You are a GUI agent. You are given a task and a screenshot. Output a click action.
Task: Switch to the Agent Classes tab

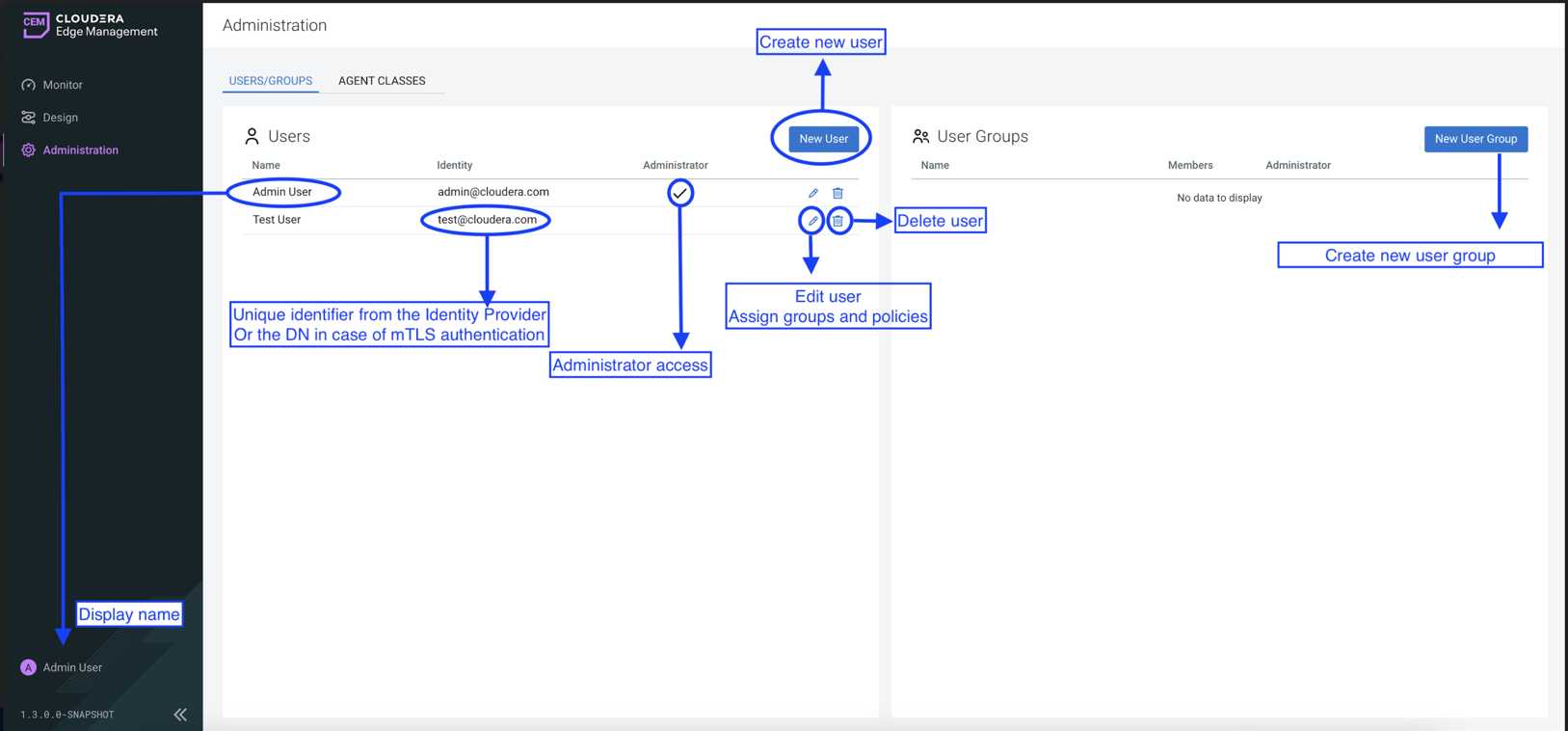click(382, 81)
